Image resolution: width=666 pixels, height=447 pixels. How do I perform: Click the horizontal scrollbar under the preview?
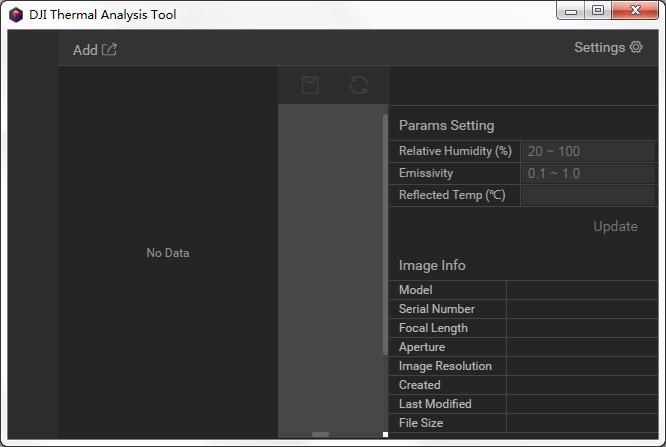point(320,434)
